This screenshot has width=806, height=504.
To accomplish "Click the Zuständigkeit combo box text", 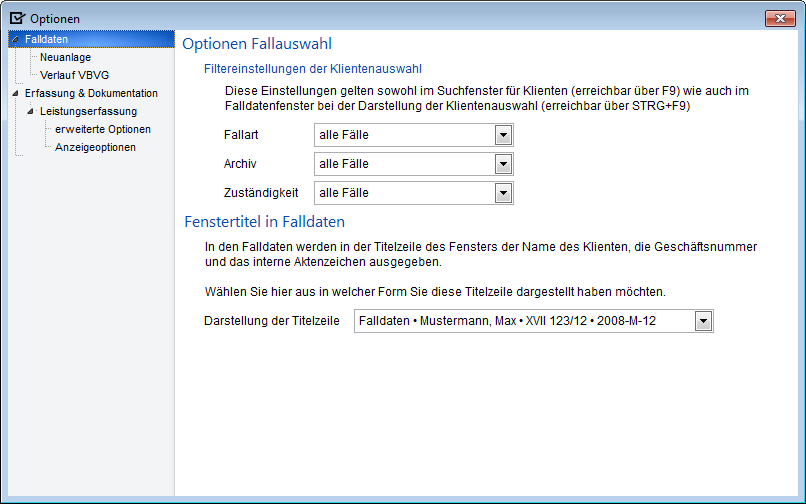I will click(x=344, y=193).
